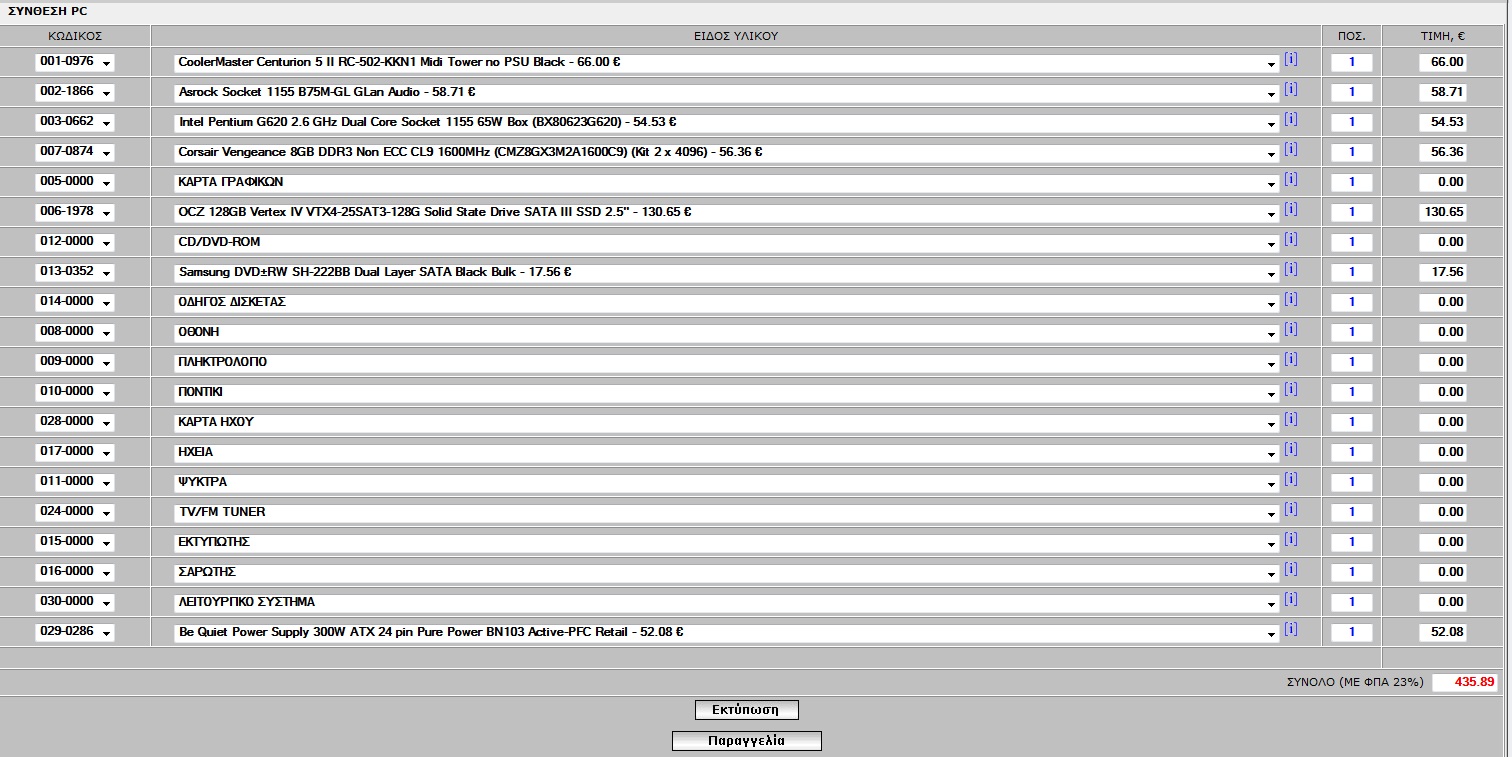Open info link for CoolerMaster Centurion case
The image size is (1512, 757).
coord(1291,59)
